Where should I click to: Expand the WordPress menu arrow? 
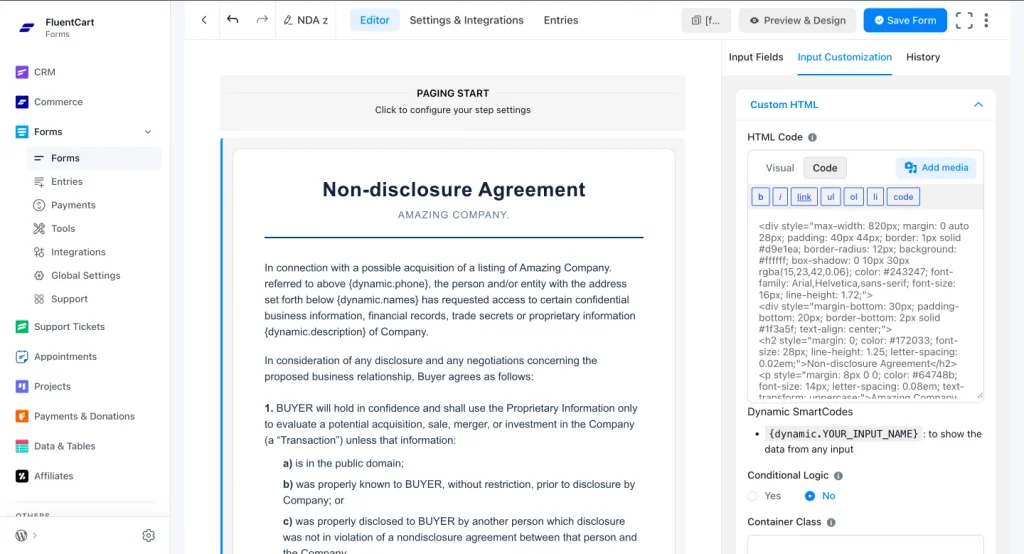(x=35, y=536)
